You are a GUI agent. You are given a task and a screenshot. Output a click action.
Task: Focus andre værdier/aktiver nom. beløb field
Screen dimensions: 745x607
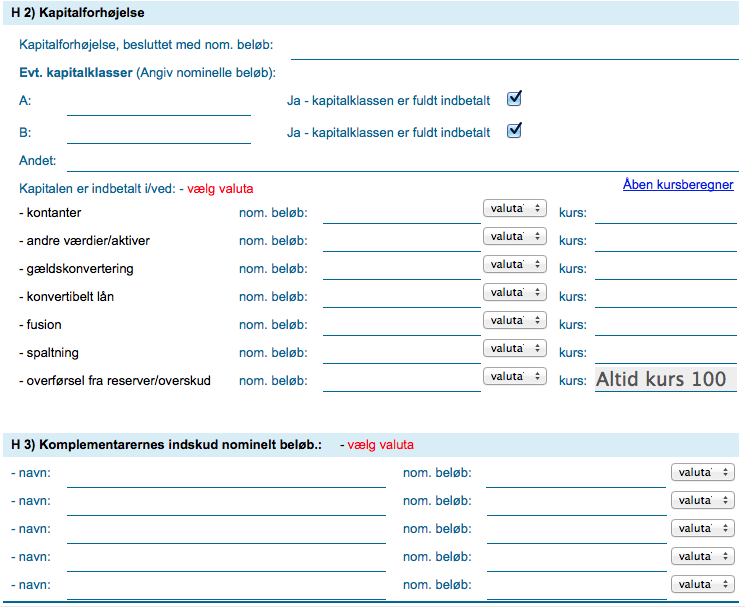pos(402,240)
